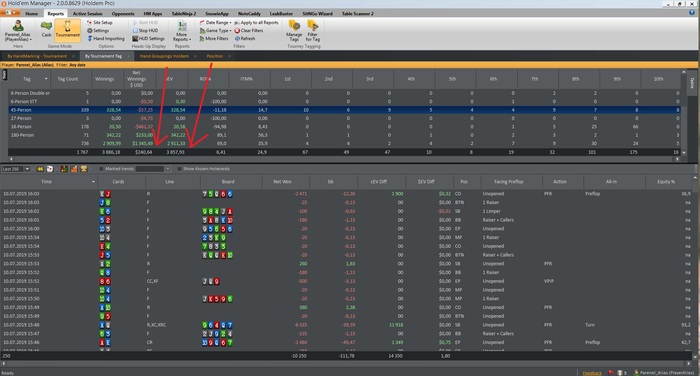Screen dimensions: 700x376
Task: Toggle Show Known Holecards checkbox
Action: coord(179,169)
